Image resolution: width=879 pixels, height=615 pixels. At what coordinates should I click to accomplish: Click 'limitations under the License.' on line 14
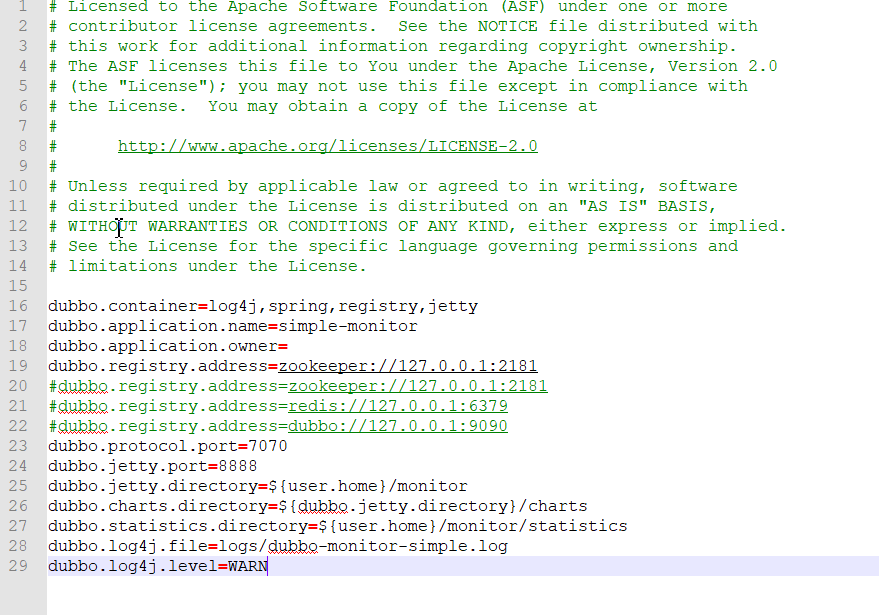[x=218, y=266]
